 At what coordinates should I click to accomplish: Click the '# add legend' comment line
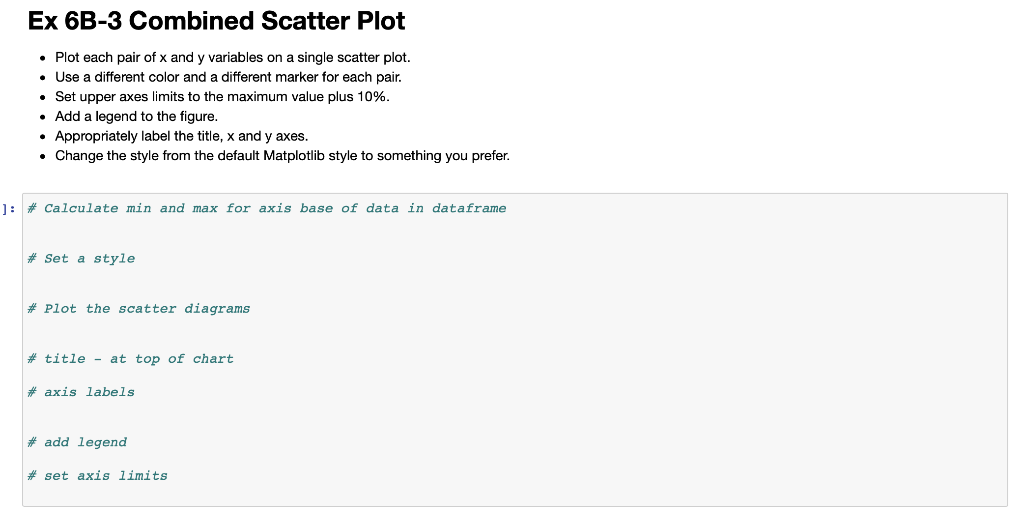point(77,443)
